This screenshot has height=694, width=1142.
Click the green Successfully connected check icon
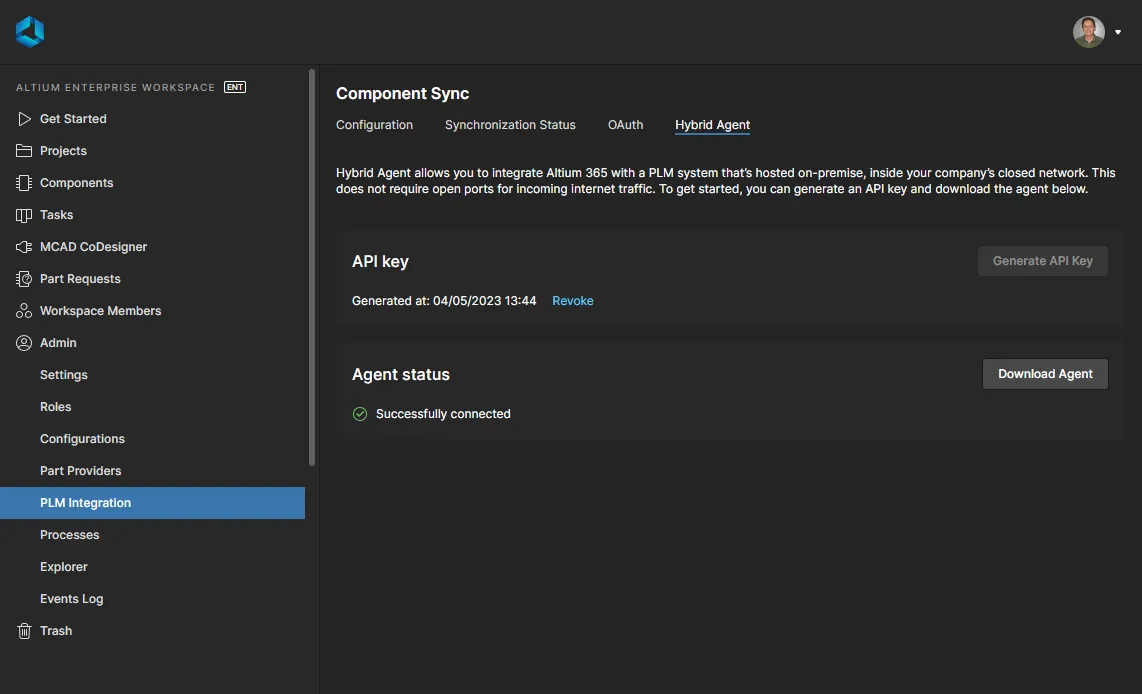[x=360, y=414]
